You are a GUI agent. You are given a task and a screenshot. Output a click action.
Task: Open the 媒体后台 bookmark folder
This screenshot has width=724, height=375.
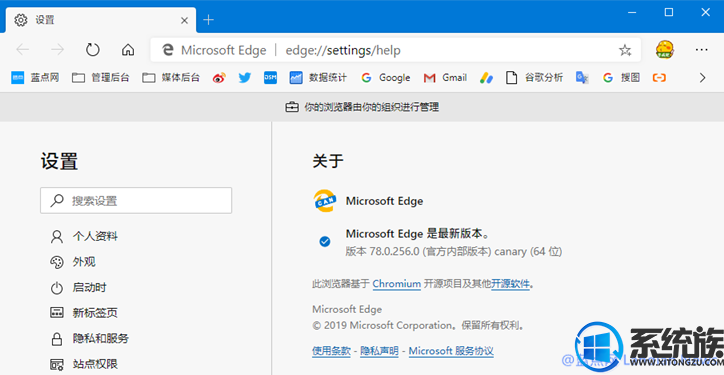[x=171, y=78]
